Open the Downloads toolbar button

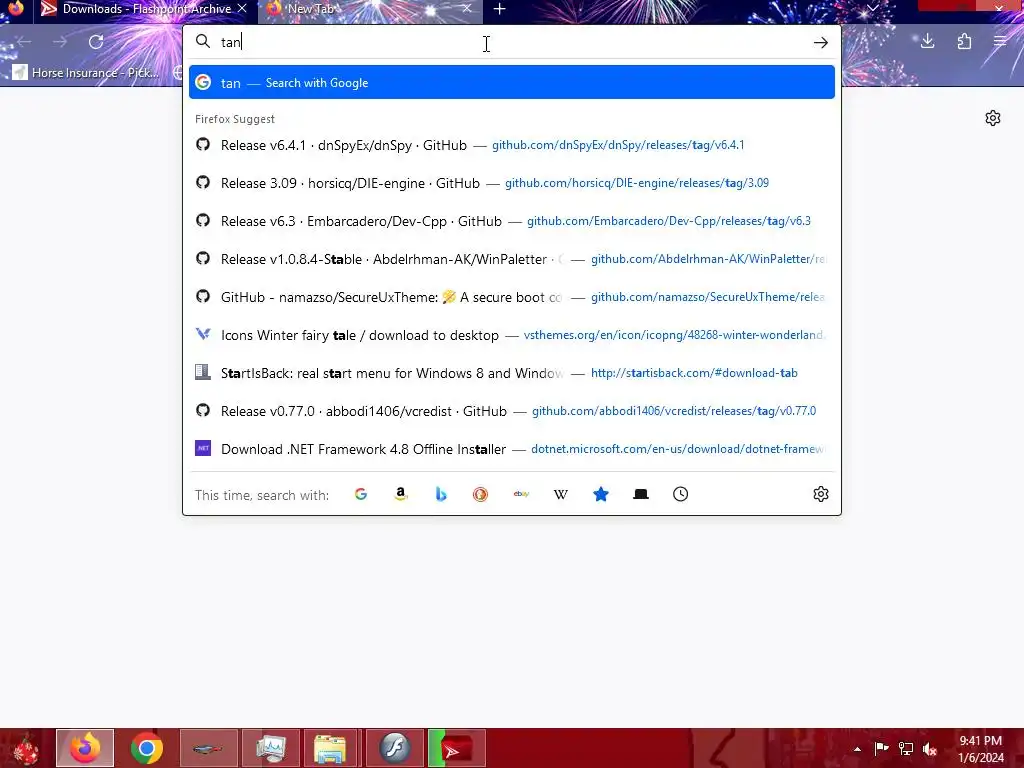[927, 42]
